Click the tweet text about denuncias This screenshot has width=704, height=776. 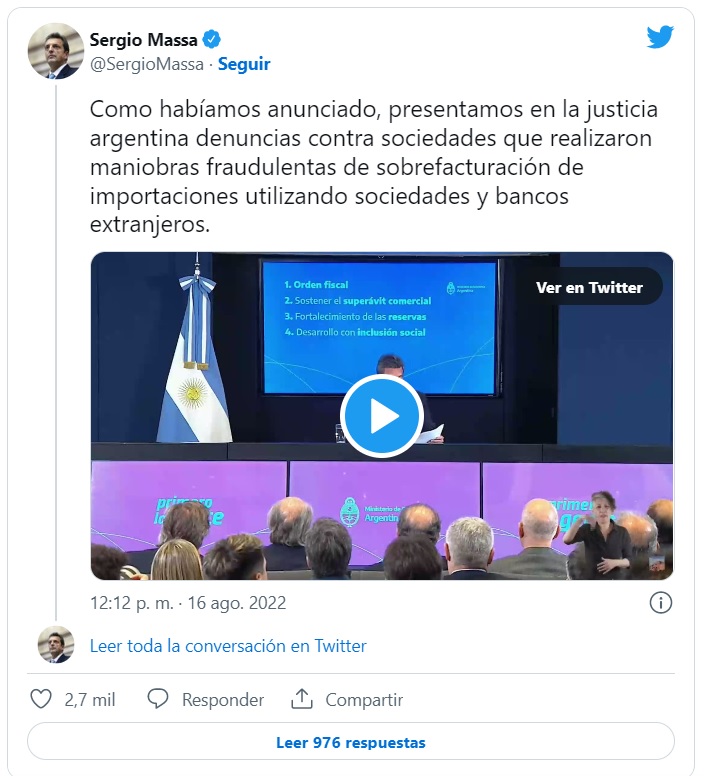coord(374,167)
